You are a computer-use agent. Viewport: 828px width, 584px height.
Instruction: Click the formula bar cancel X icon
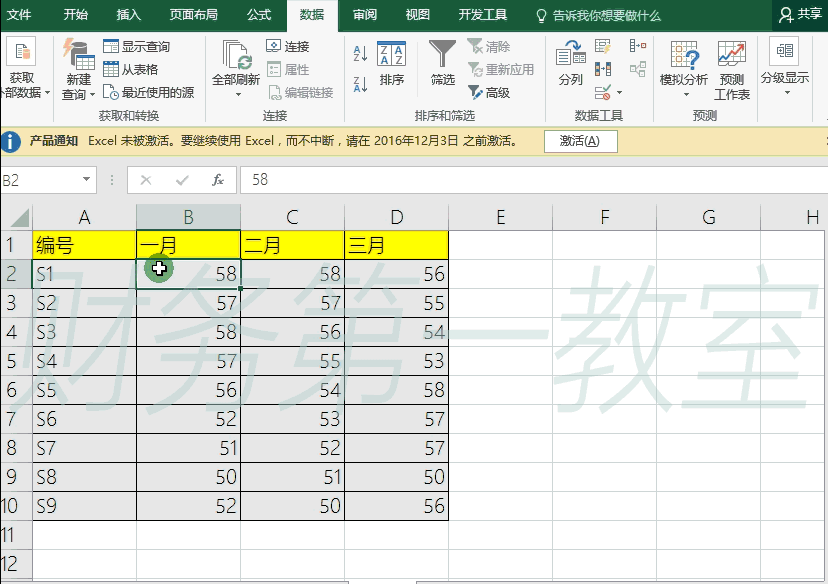click(x=146, y=180)
